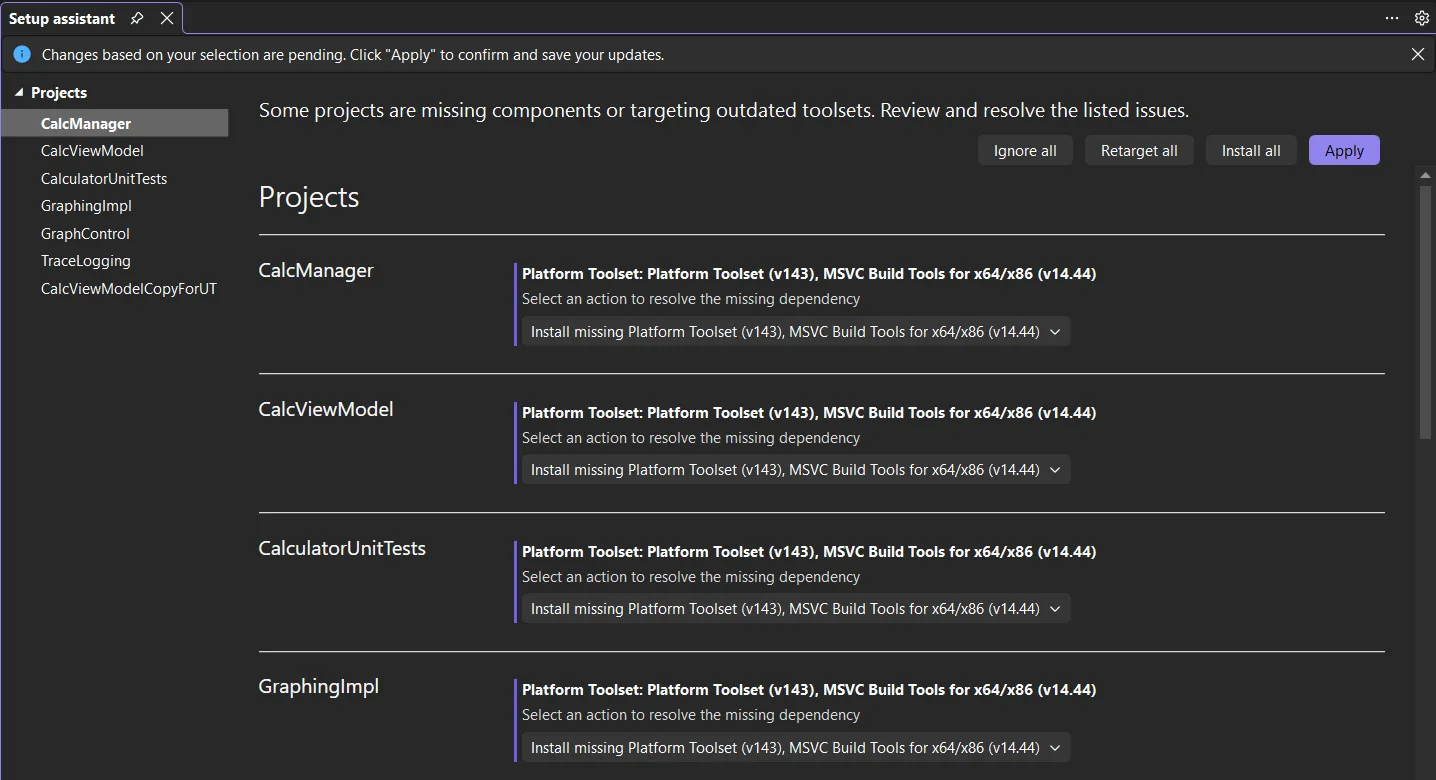The height and width of the screenshot is (780, 1436).
Task: Open the settings gear icon
Action: [1421, 18]
